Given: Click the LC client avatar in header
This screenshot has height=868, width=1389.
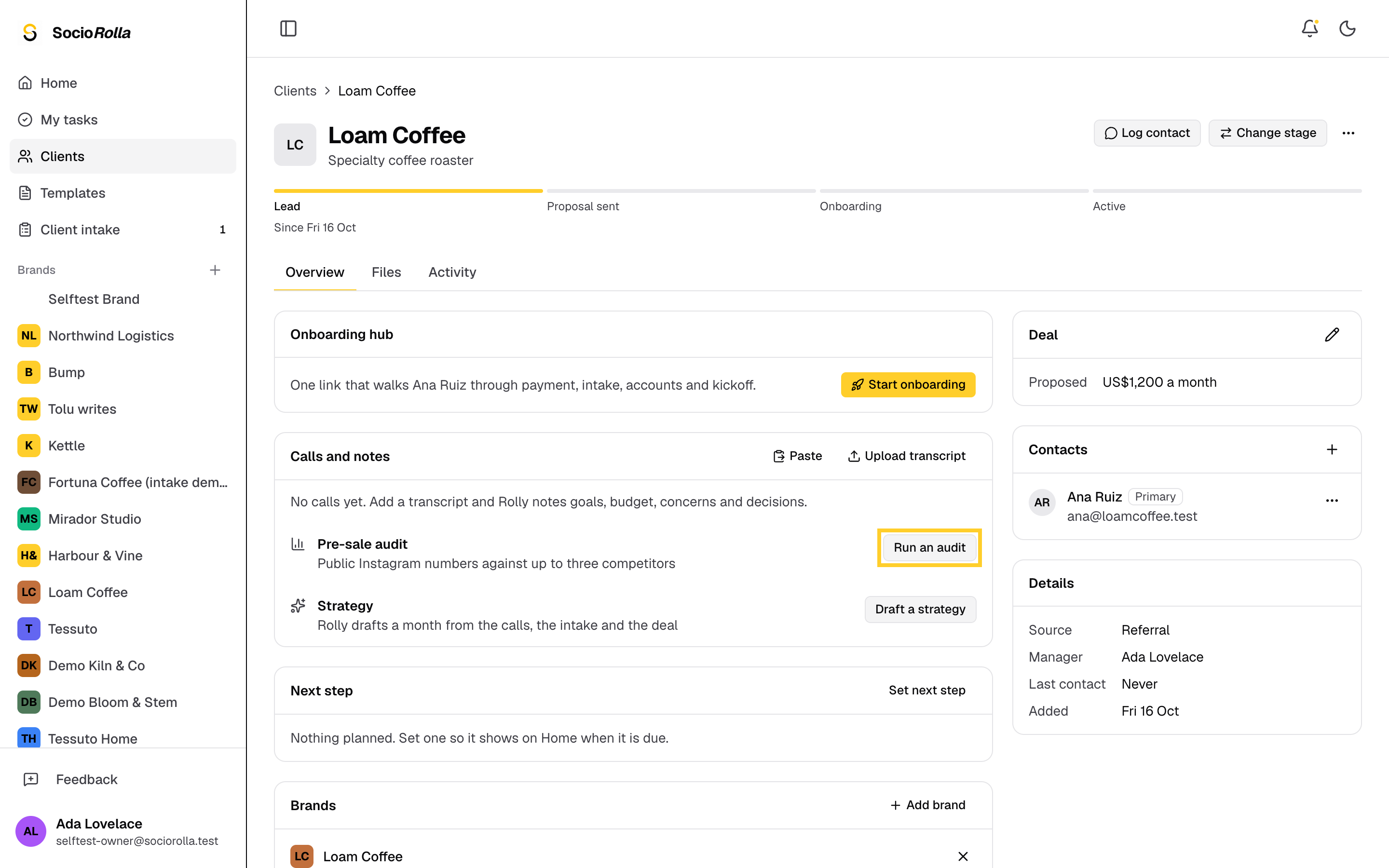Looking at the screenshot, I should (295, 145).
